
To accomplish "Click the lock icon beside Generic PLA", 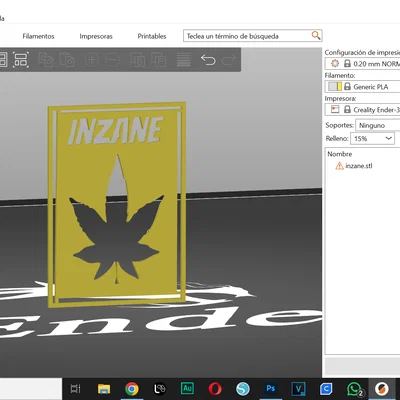I will (347, 86).
